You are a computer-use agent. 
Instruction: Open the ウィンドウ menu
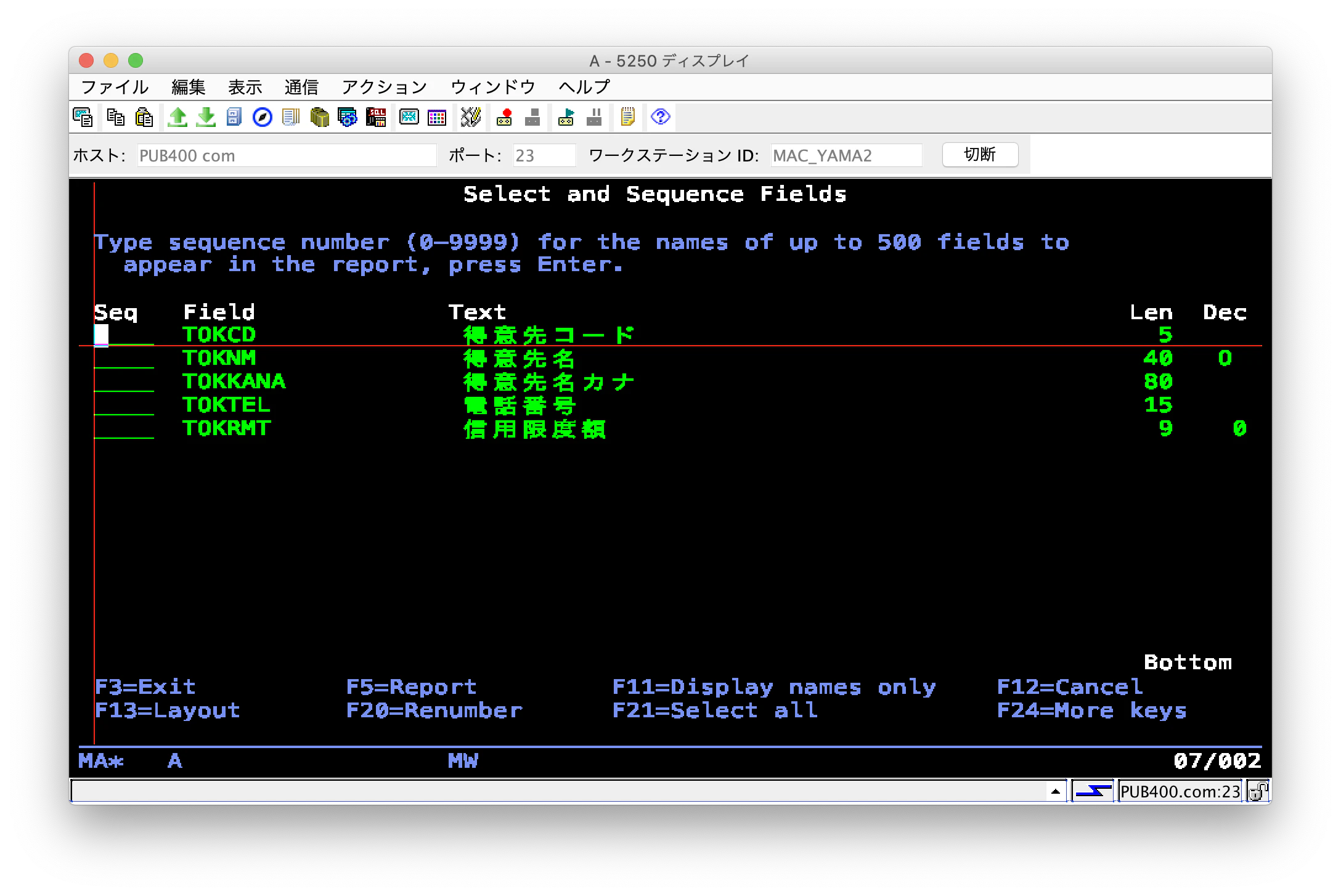[493, 88]
